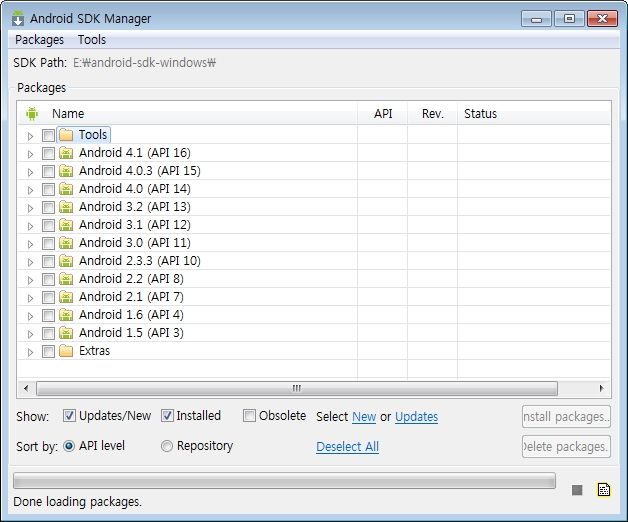Screen dimensions: 628x522
Task: Click the Rev. column header
Action: pyautogui.click(x=433, y=114)
